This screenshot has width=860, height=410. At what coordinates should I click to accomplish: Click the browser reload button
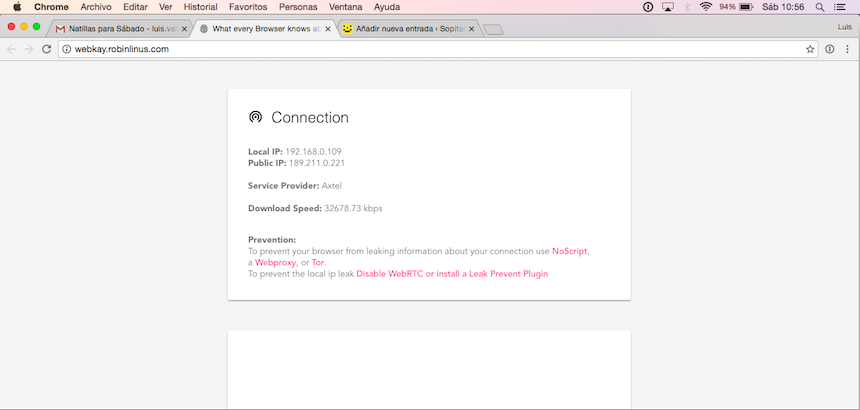[x=46, y=48]
